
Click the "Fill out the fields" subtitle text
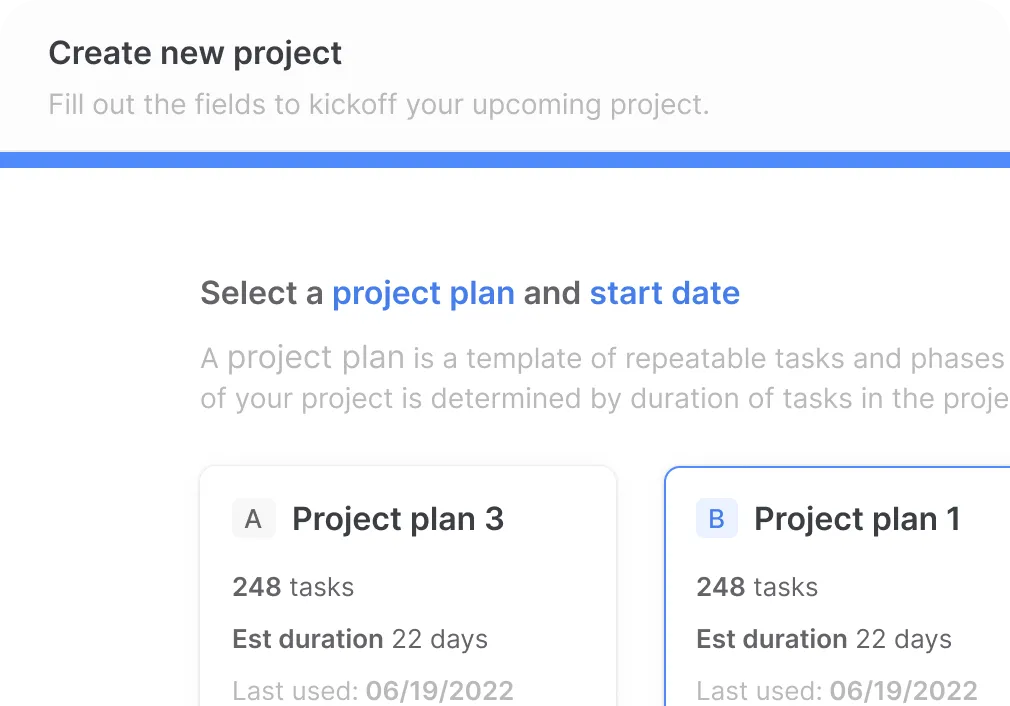pyautogui.click(x=379, y=105)
